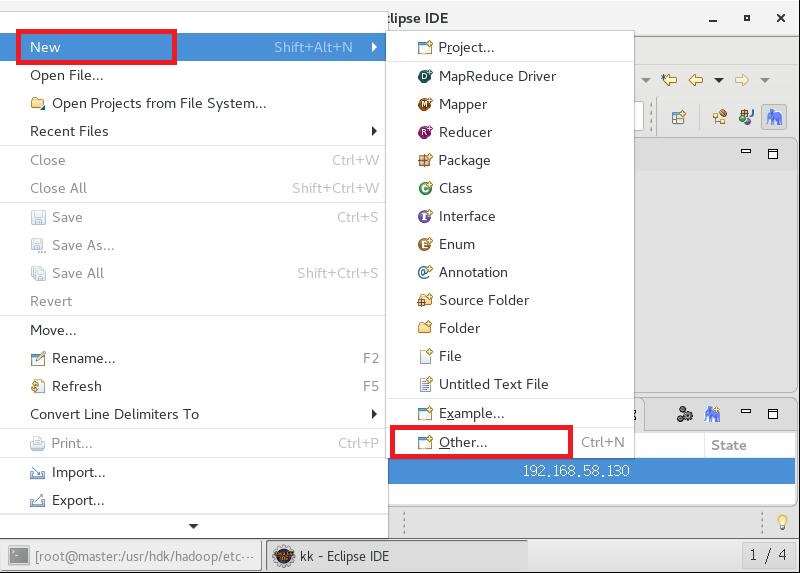Click the Export menu icon
Viewport: 800px width, 573px height.
pyautogui.click(x=37, y=501)
